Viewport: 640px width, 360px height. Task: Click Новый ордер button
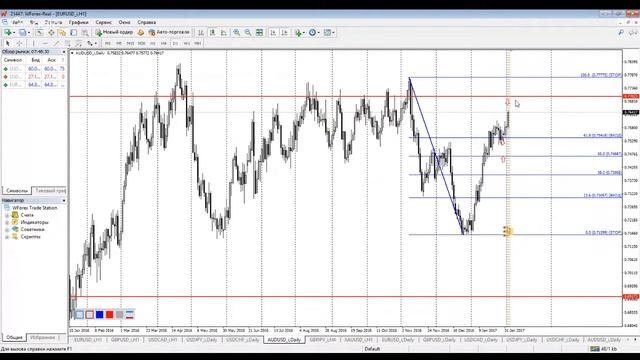tap(114, 32)
